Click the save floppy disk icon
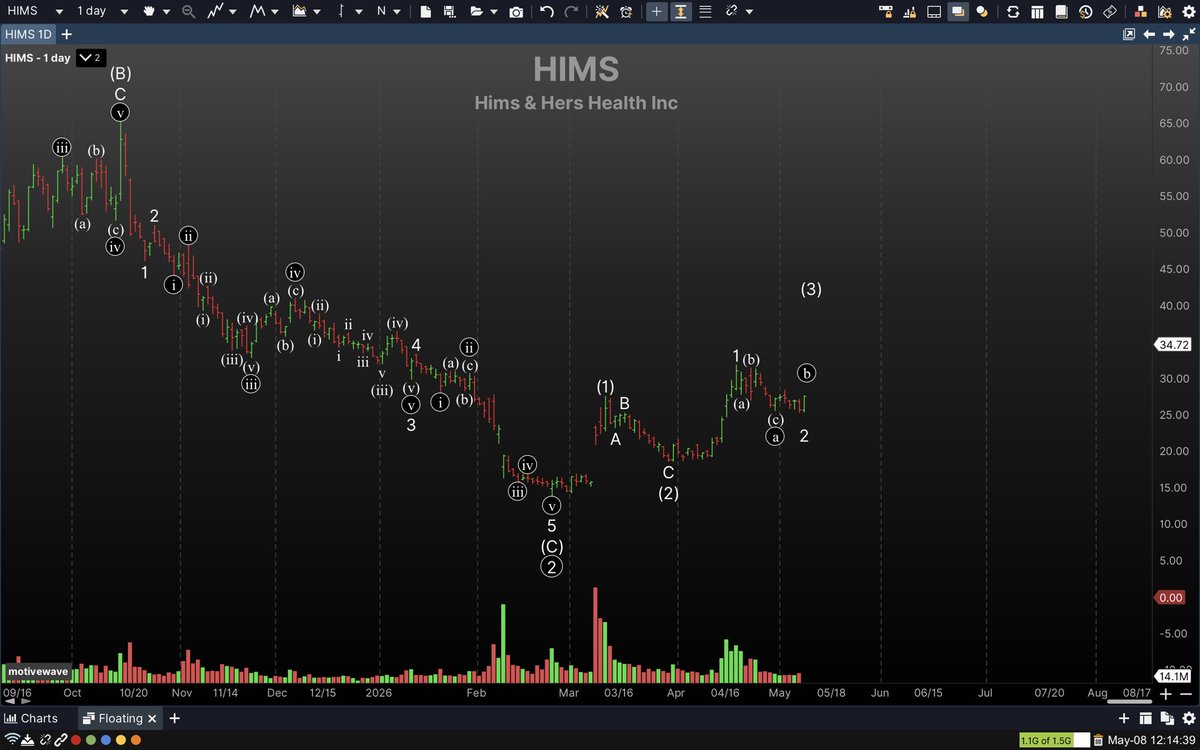1200x750 pixels. click(451, 11)
